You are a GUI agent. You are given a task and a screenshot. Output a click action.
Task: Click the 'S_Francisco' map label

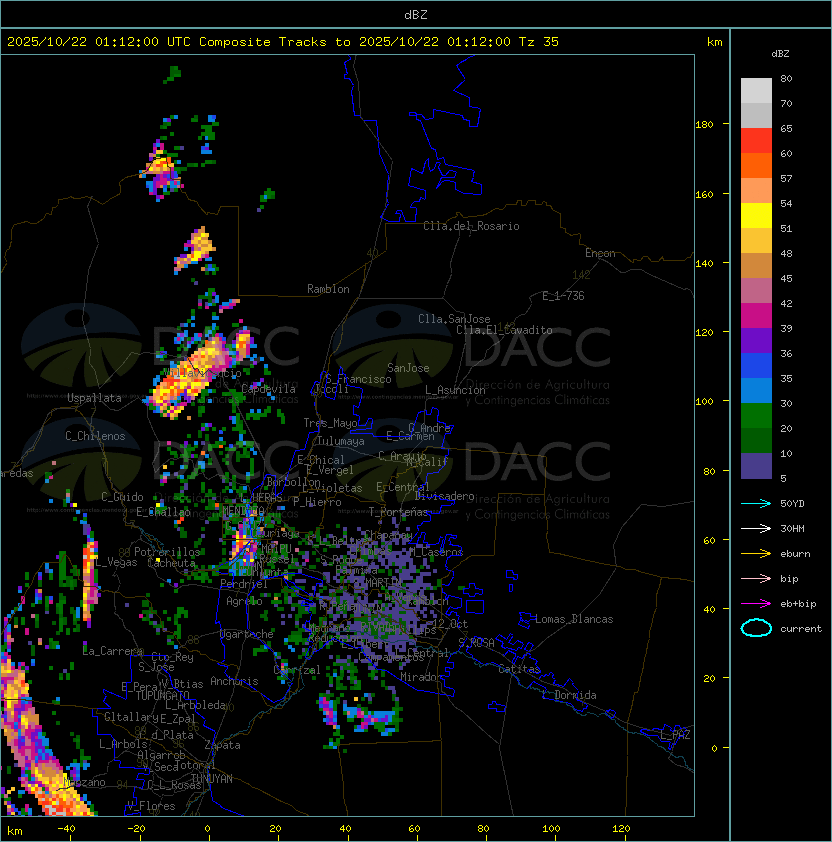coord(358,379)
